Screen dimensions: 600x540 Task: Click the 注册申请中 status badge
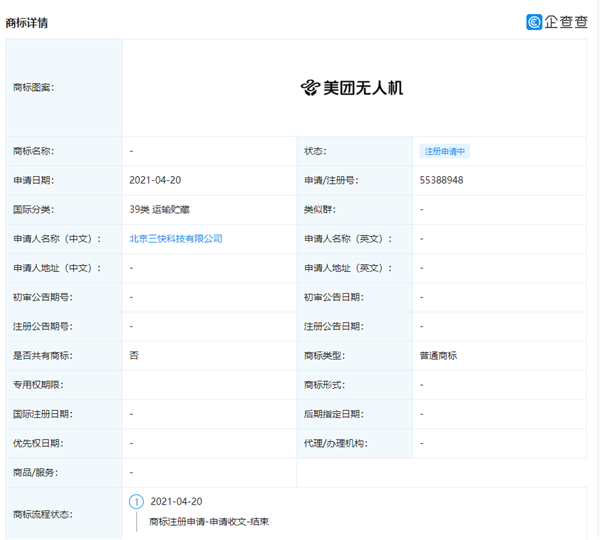(x=445, y=151)
